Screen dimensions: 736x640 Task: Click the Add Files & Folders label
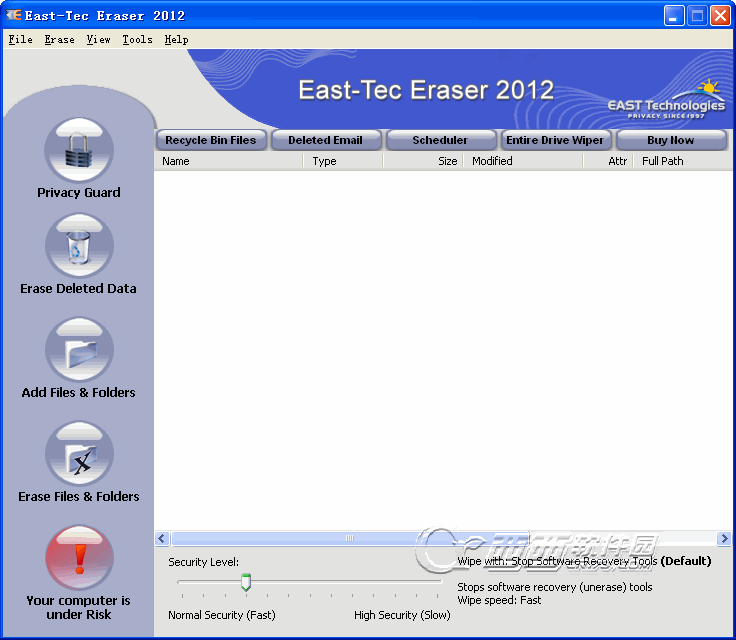(x=78, y=393)
